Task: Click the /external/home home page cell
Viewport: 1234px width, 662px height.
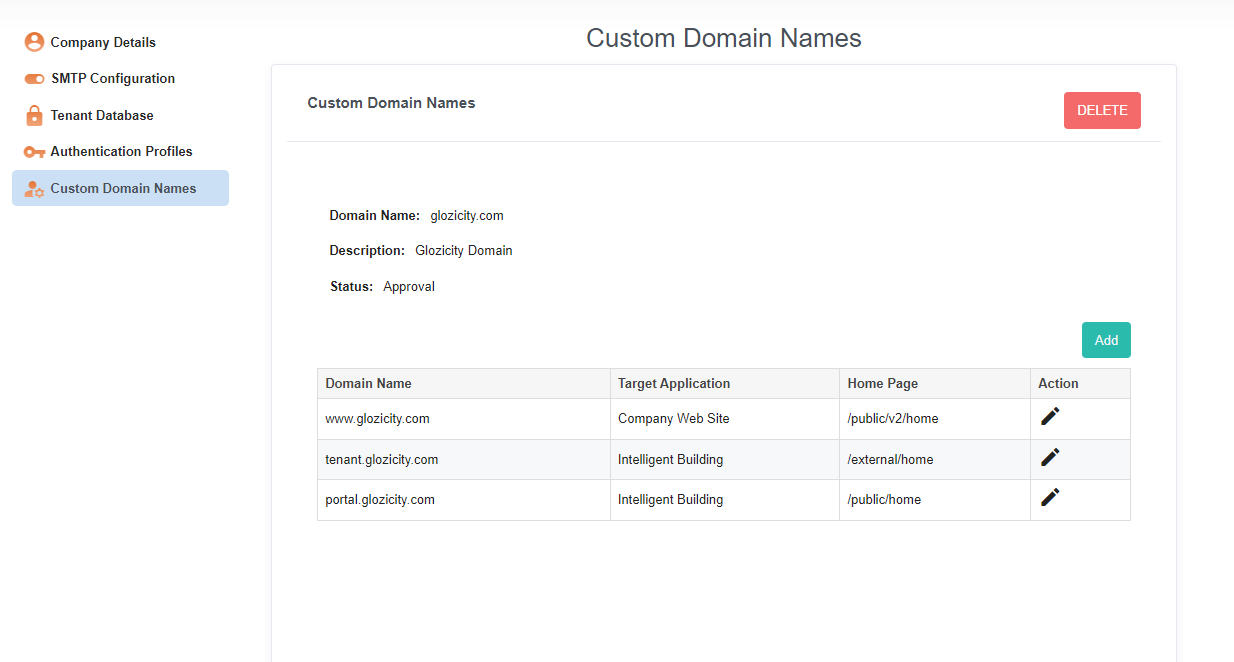Action: (x=890, y=460)
